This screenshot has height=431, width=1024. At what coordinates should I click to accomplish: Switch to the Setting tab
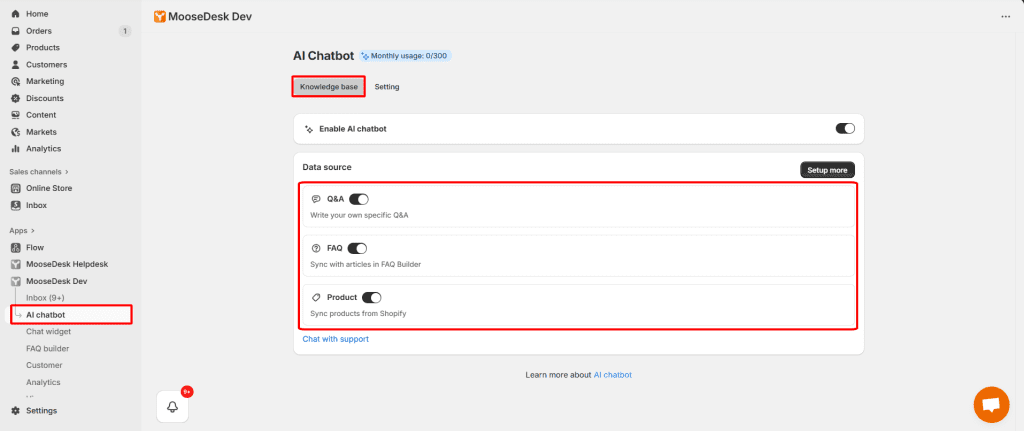tap(387, 87)
